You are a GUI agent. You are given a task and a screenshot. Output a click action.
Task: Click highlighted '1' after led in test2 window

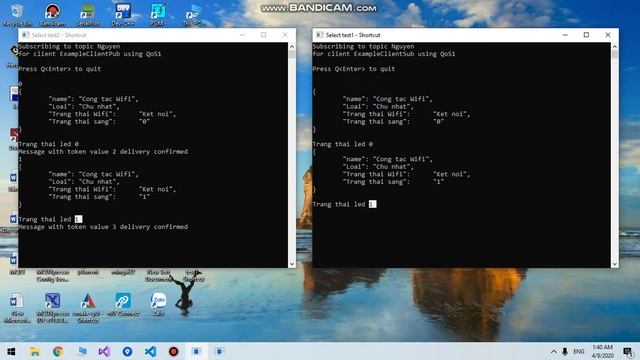[78, 219]
